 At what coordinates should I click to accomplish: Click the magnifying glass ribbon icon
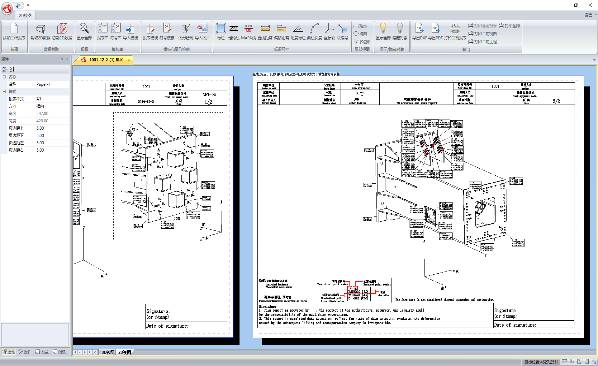tap(84, 29)
